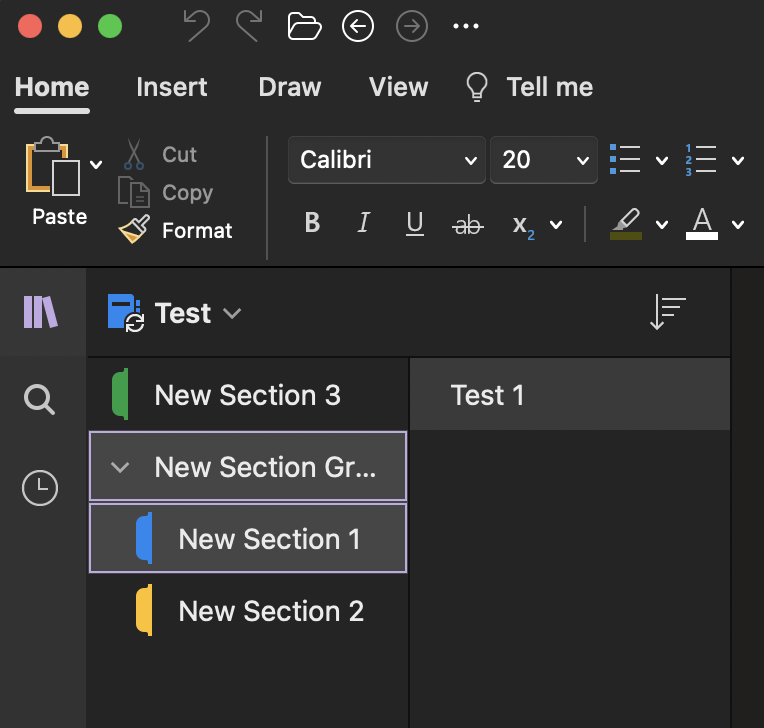Open font color dropdown arrow

tap(738, 225)
